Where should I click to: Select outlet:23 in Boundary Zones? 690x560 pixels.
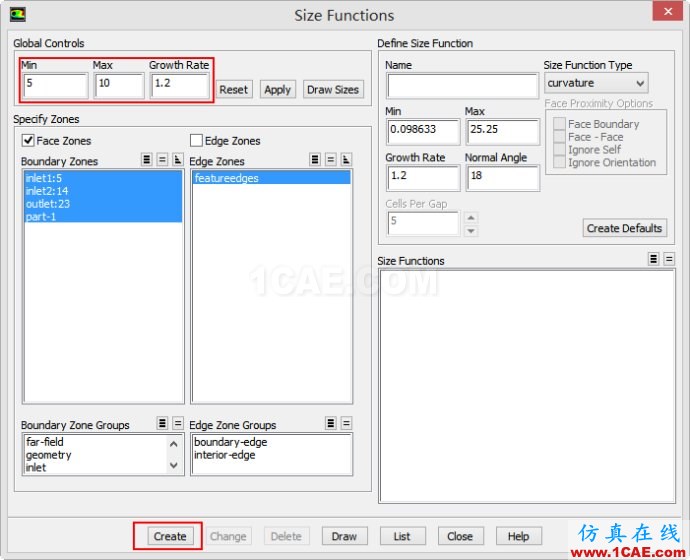103,204
